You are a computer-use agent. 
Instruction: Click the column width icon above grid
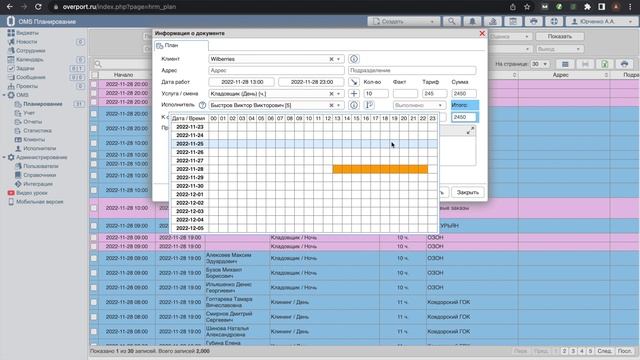tap(585, 64)
